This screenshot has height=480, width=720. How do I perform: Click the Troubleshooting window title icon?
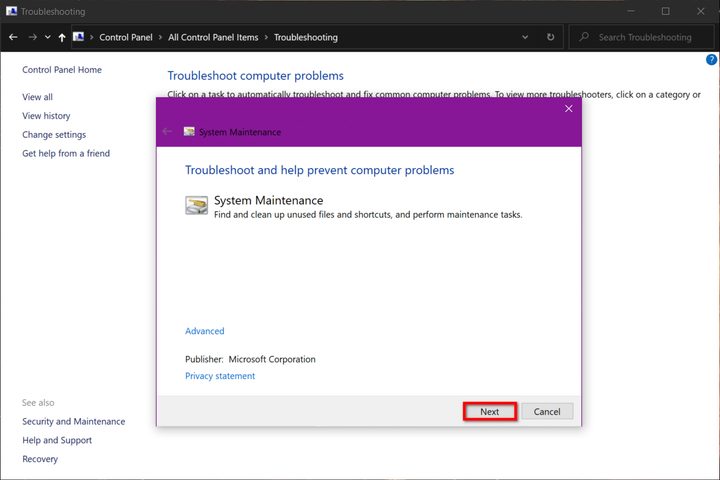[11, 11]
